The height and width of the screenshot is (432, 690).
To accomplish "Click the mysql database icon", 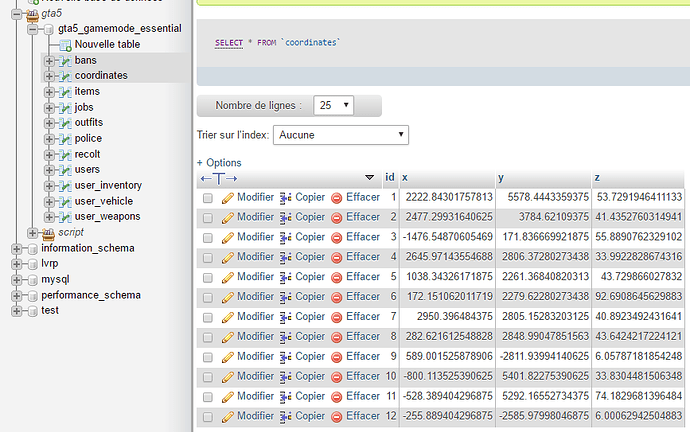I will (33, 280).
